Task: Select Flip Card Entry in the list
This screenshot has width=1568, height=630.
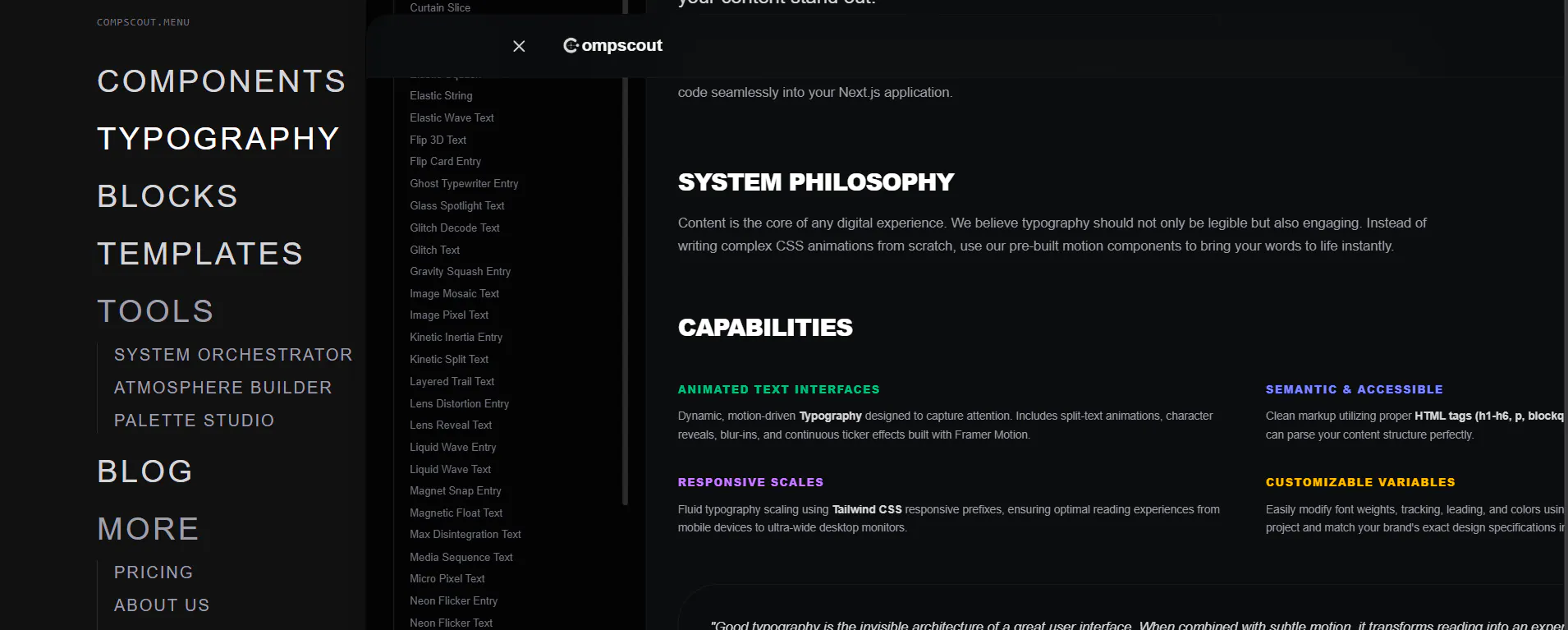Action: pos(445,162)
